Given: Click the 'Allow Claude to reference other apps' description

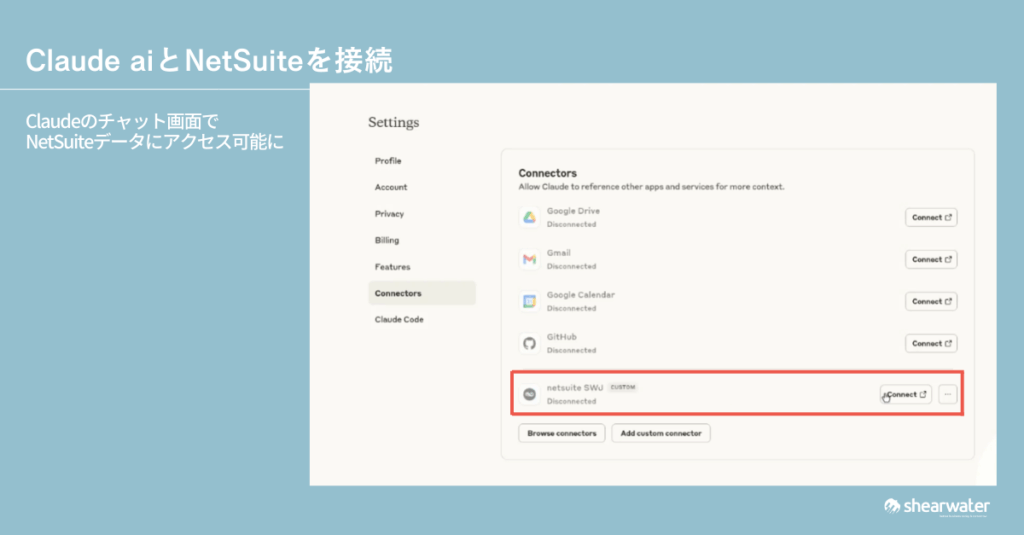Looking at the screenshot, I should coord(651,187).
